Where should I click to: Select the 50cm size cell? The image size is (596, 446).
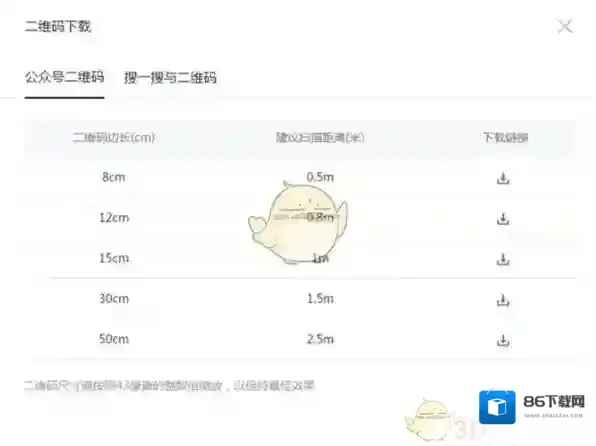pyautogui.click(x=114, y=339)
